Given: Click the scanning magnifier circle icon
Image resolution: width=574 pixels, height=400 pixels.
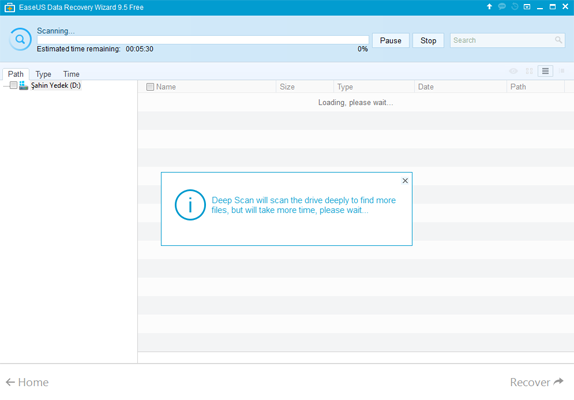Looking at the screenshot, I should [20, 39].
